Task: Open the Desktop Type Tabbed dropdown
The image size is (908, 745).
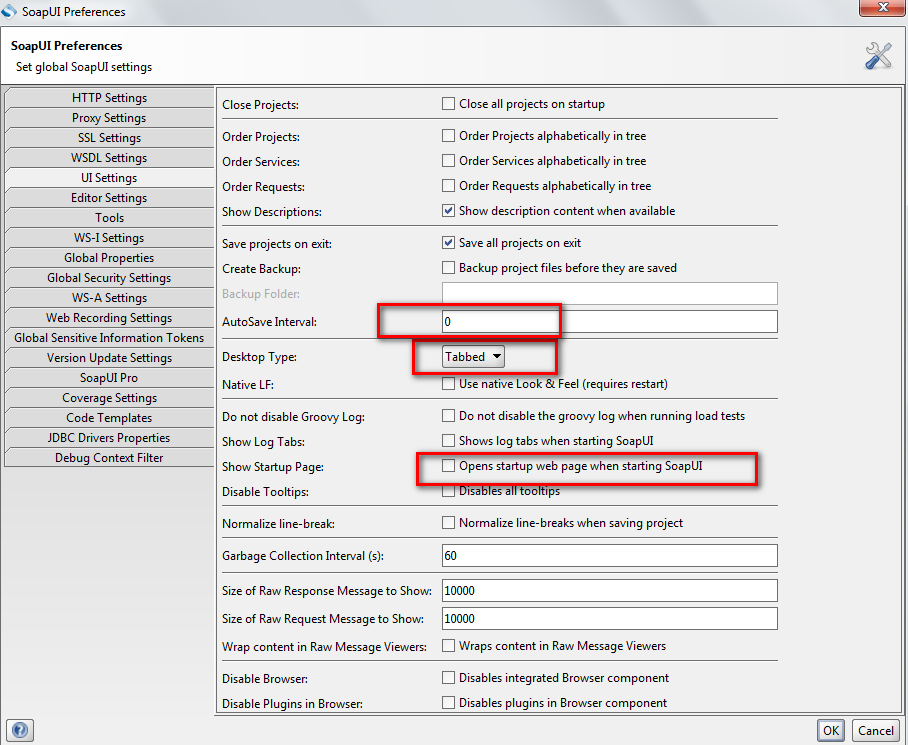Action: click(x=473, y=357)
